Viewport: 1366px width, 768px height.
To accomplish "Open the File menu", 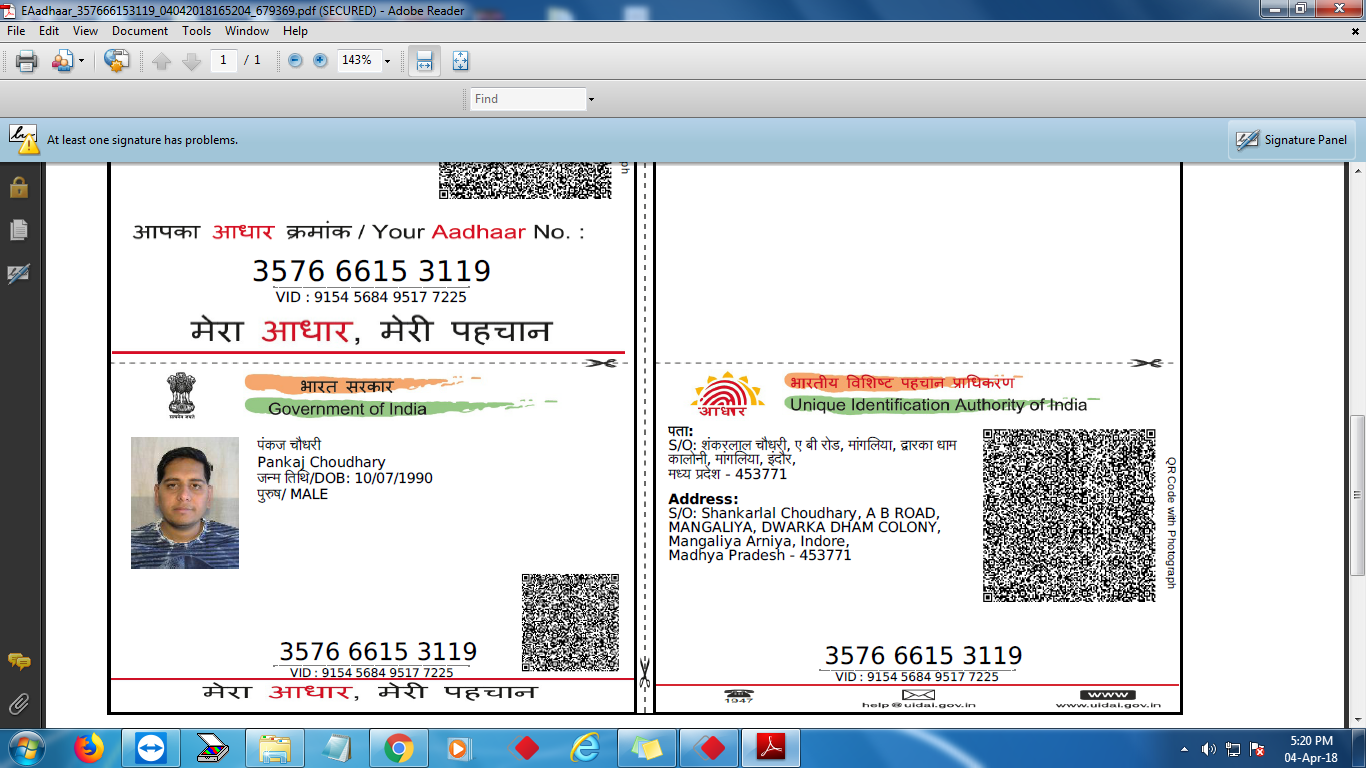I will (16, 31).
